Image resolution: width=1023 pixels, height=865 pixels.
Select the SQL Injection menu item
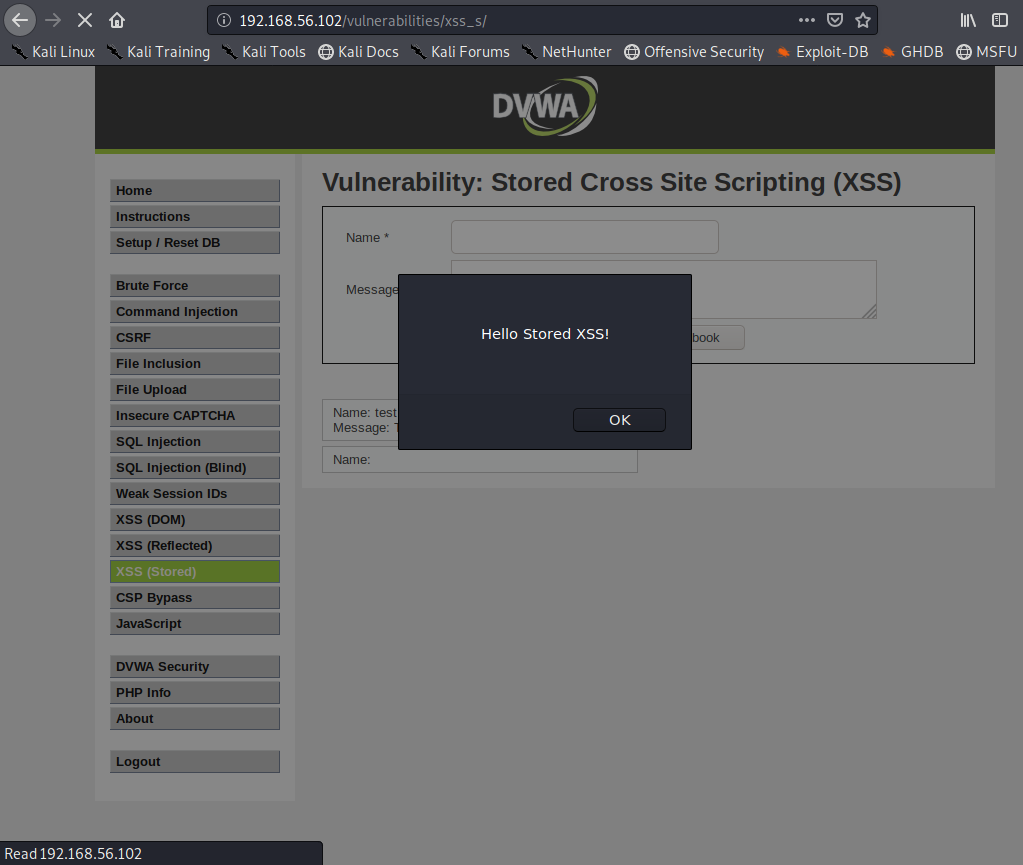click(194, 441)
